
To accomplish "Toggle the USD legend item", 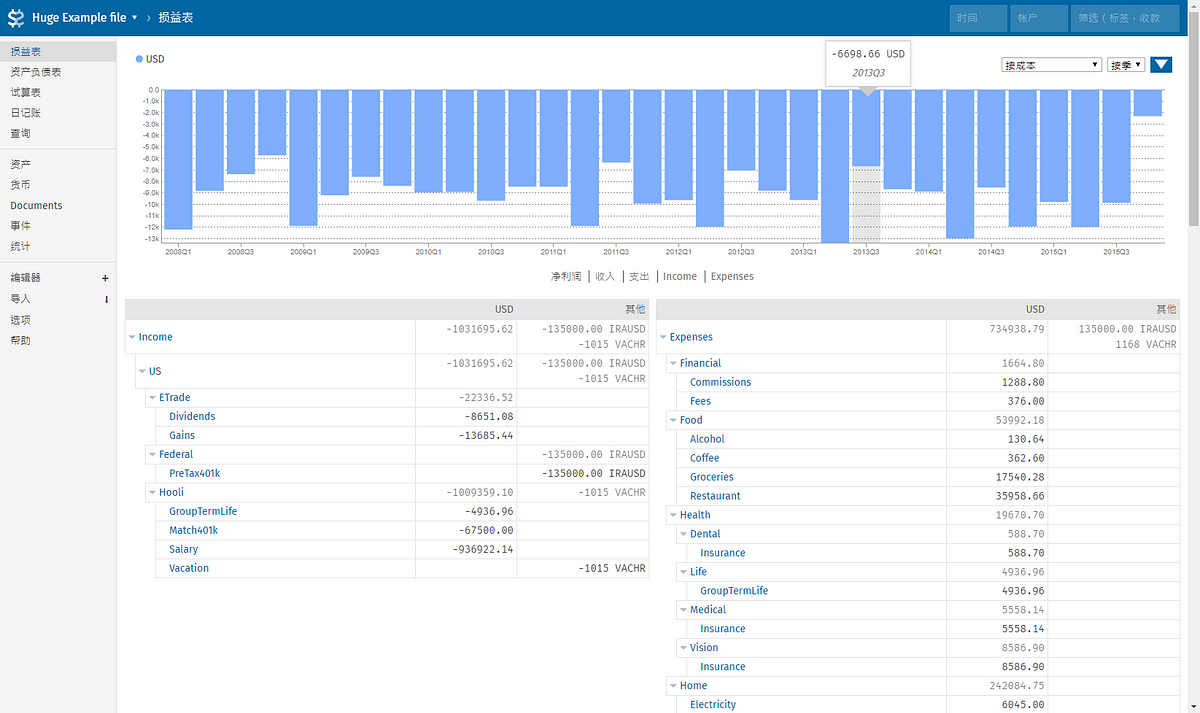I will click(151, 59).
